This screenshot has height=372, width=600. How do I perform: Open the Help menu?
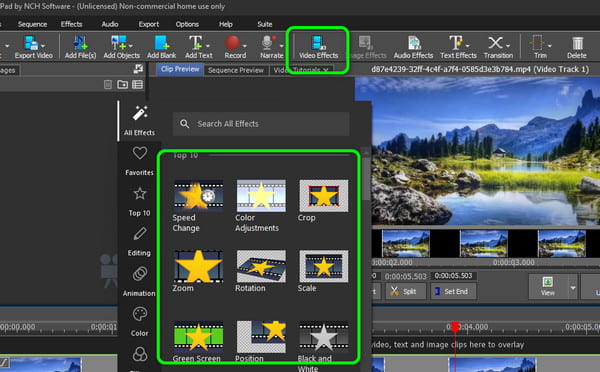coord(226,24)
